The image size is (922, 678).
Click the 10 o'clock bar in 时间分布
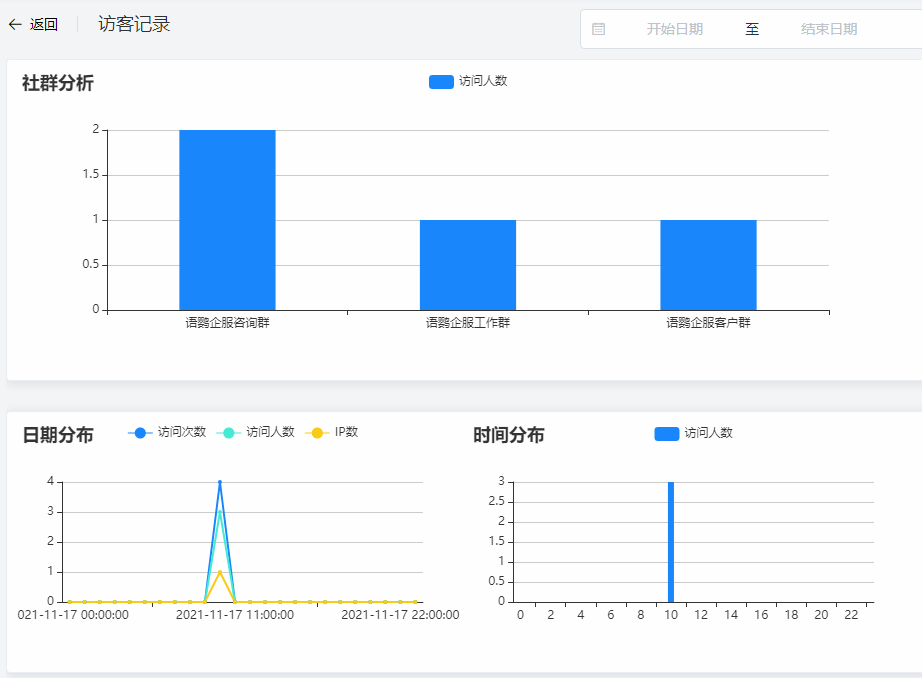(671, 542)
